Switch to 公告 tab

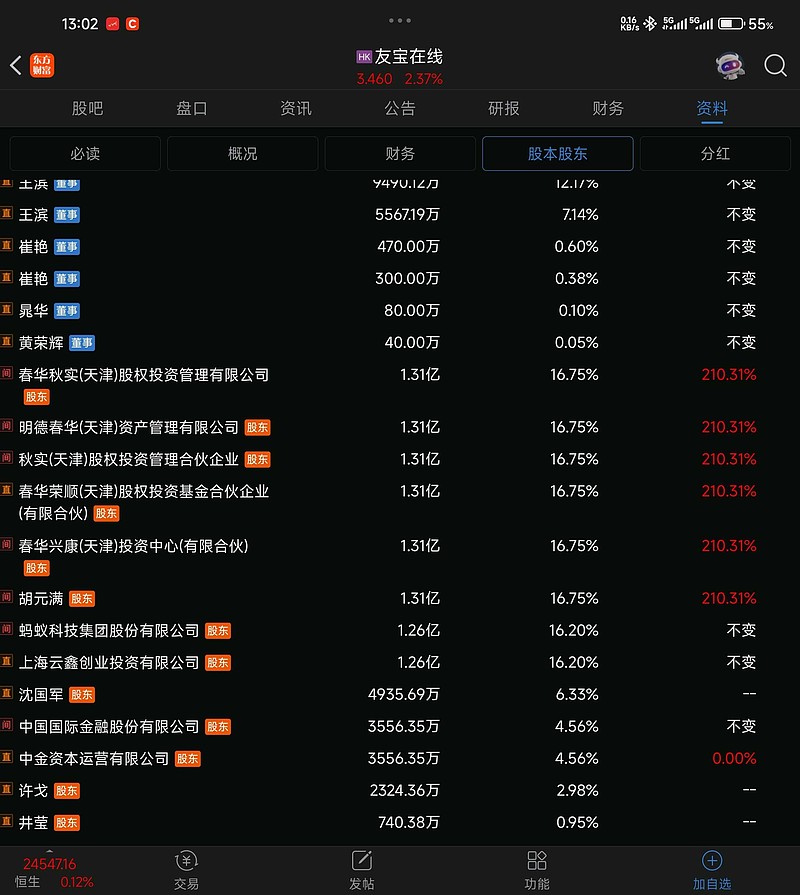coord(399,108)
